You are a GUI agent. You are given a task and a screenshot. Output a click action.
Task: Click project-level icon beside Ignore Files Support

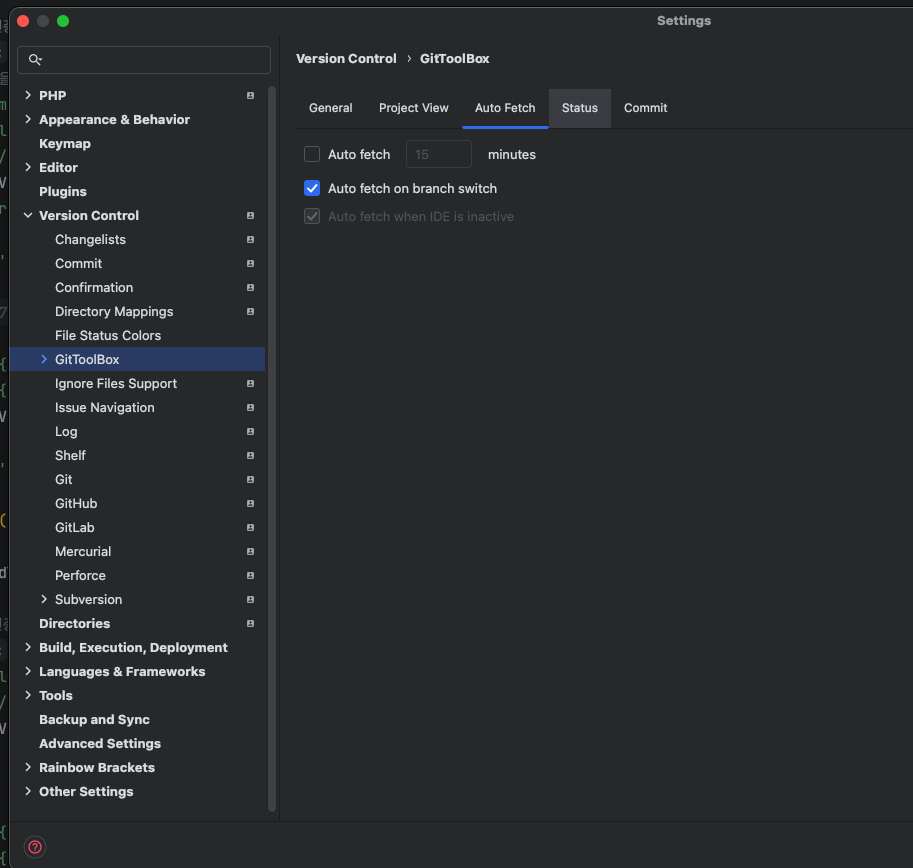pyautogui.click(x=250, y=384)
